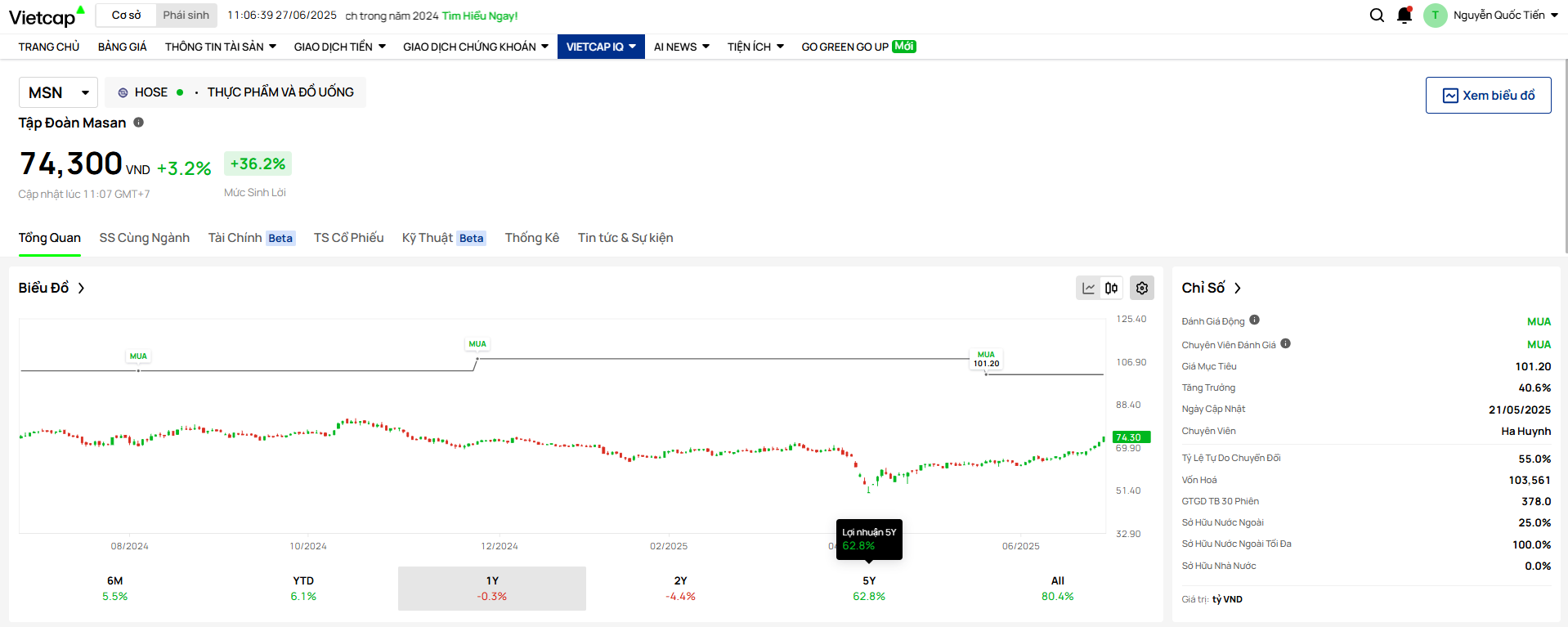Click the Vietcap logo
The image size is (1568, 627).
[47, 16]
